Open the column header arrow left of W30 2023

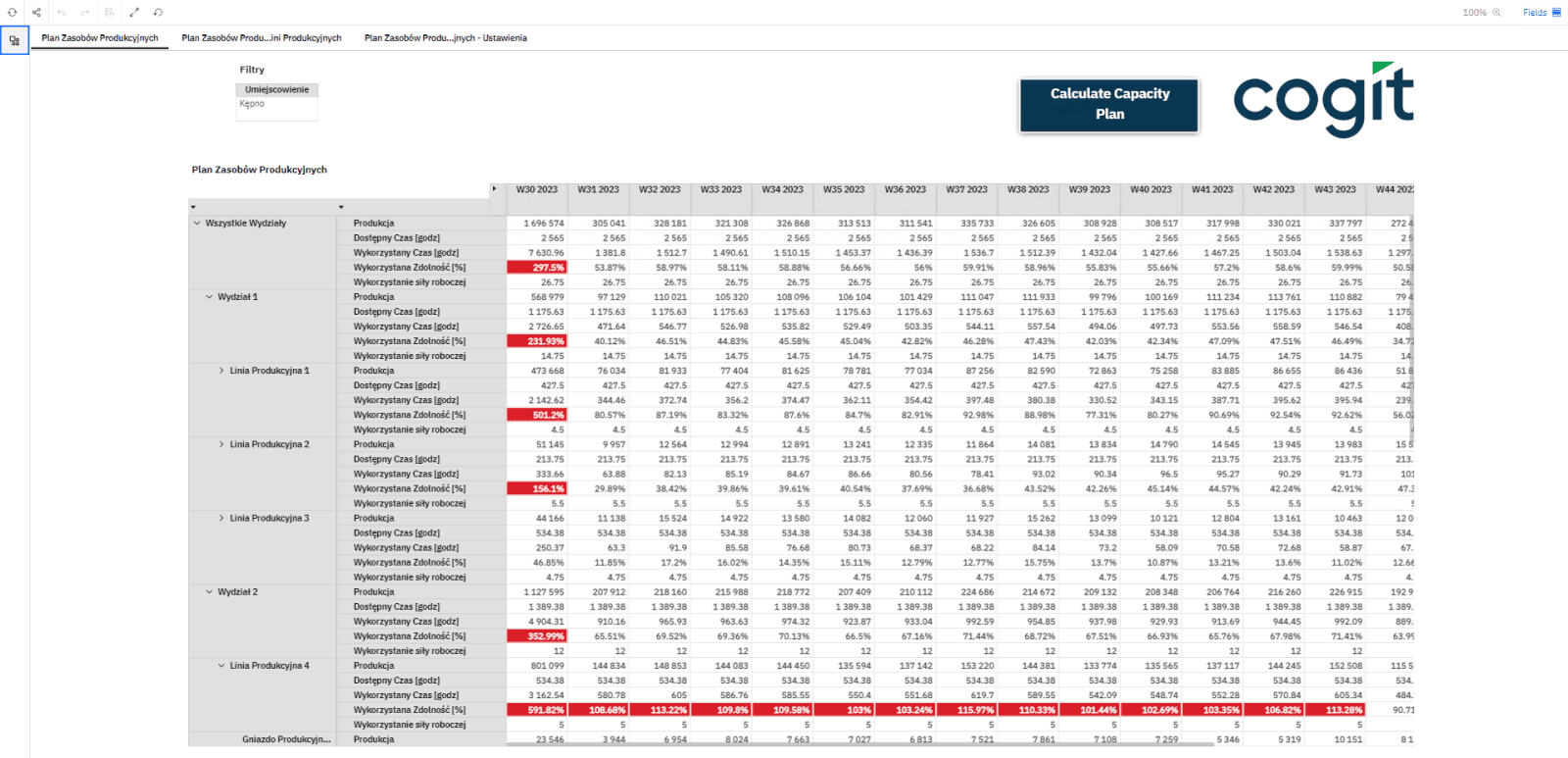pos(494,189)
